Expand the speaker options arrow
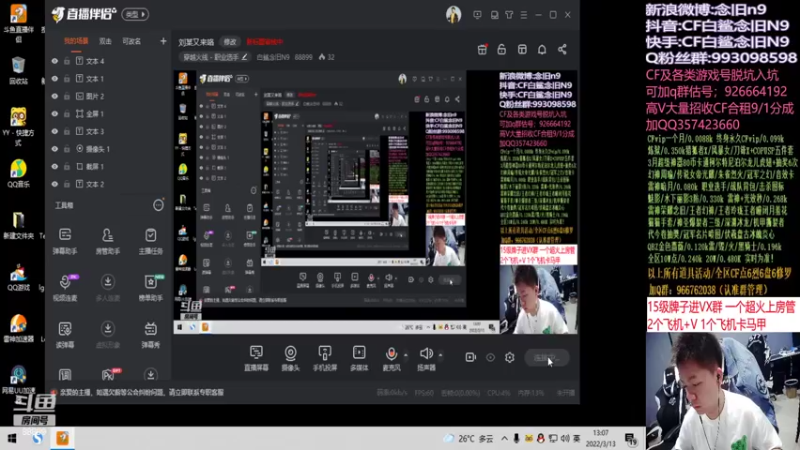This screenshot has width=800, height=450. [440, 355]
